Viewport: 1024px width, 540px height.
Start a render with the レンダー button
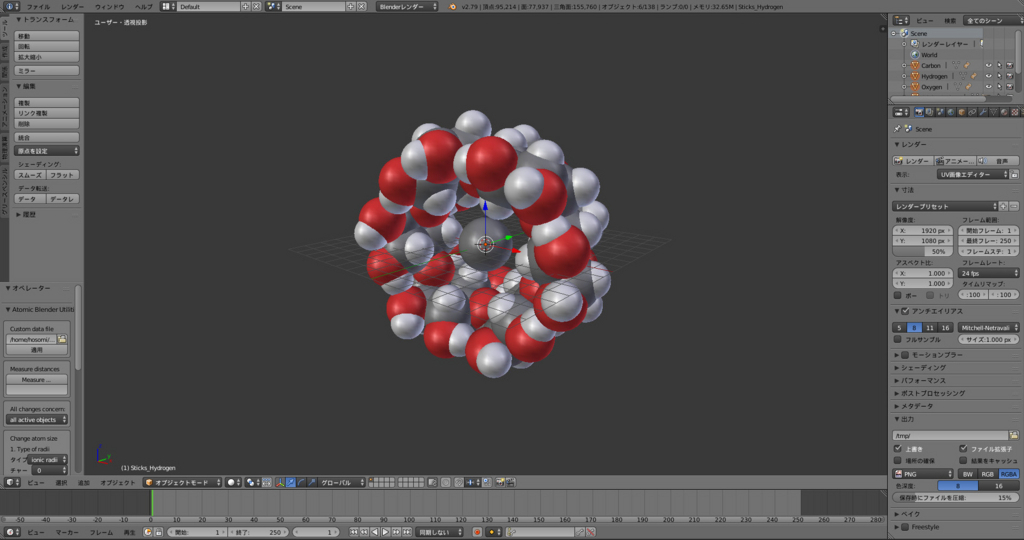[912, 161]
